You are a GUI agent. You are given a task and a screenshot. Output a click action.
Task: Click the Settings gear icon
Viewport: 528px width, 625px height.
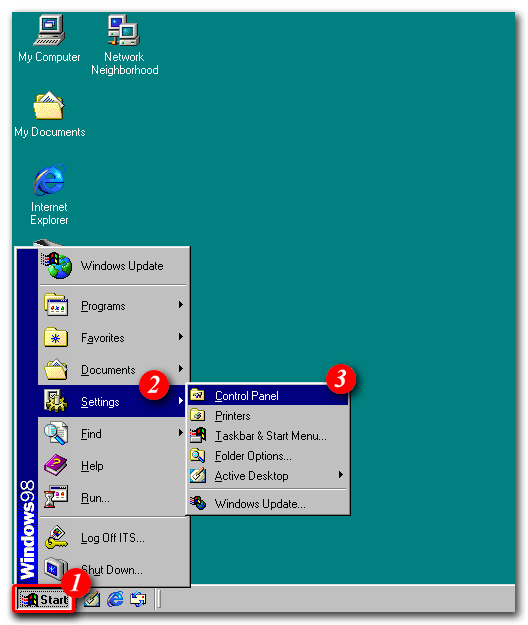click(x=56, y=401)
